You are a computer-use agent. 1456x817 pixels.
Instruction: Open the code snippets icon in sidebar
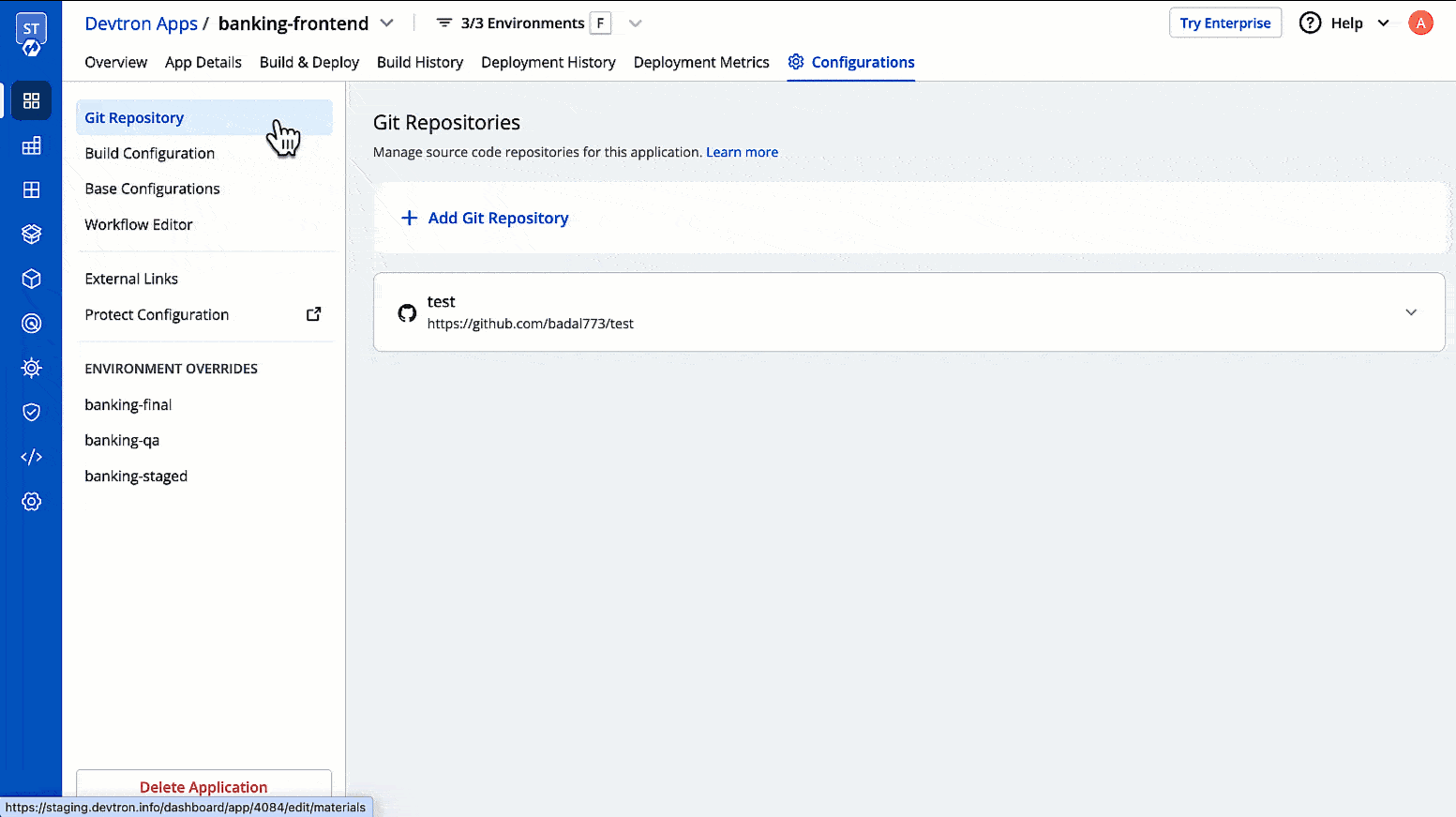[31, 457]
